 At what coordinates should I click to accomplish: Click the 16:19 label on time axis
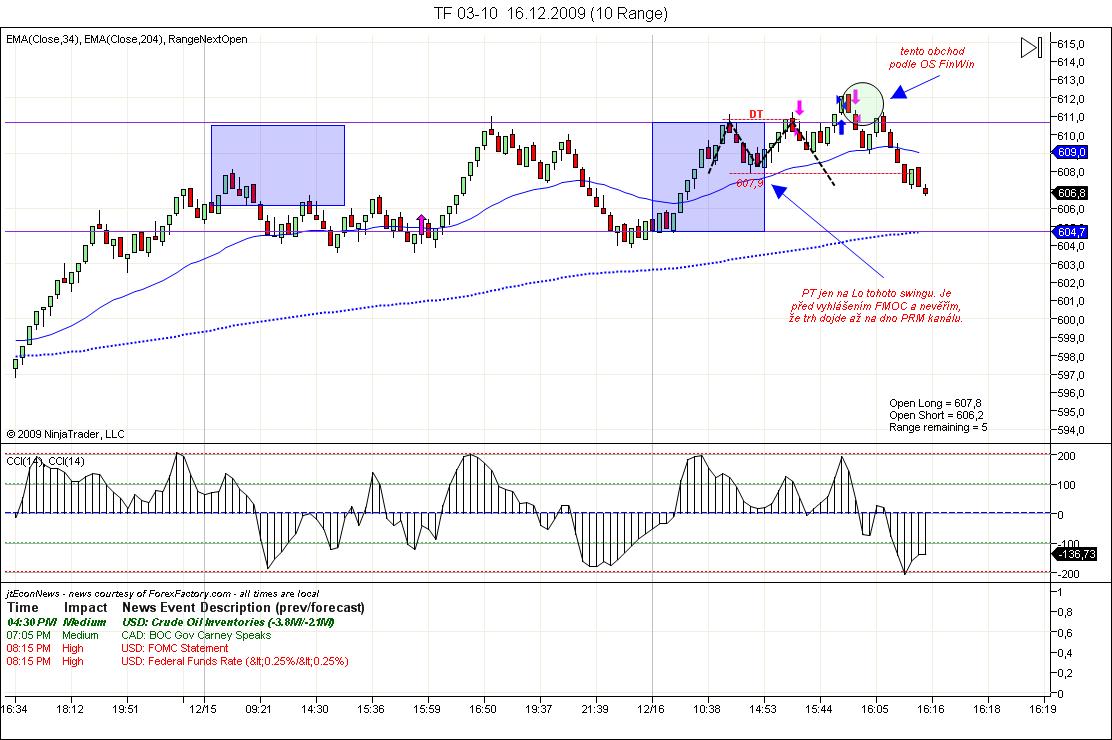point(1042,709)
